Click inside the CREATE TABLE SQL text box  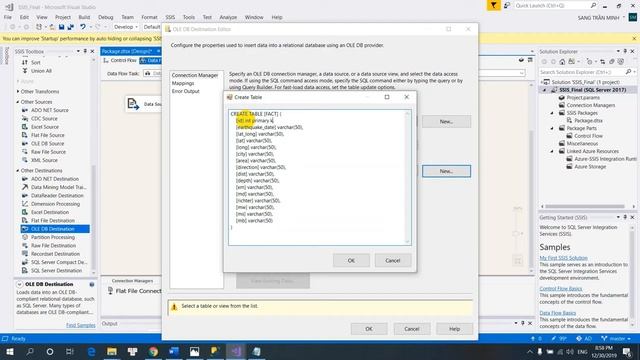tap(320, 178)
